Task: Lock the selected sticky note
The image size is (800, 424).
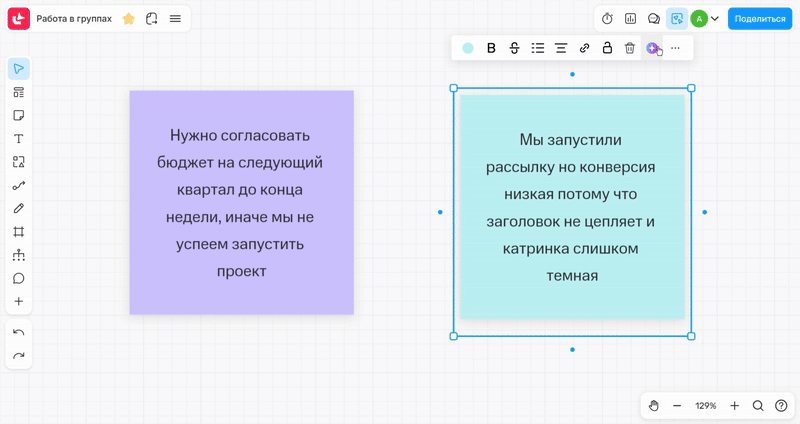Action: tap(607, 48)
